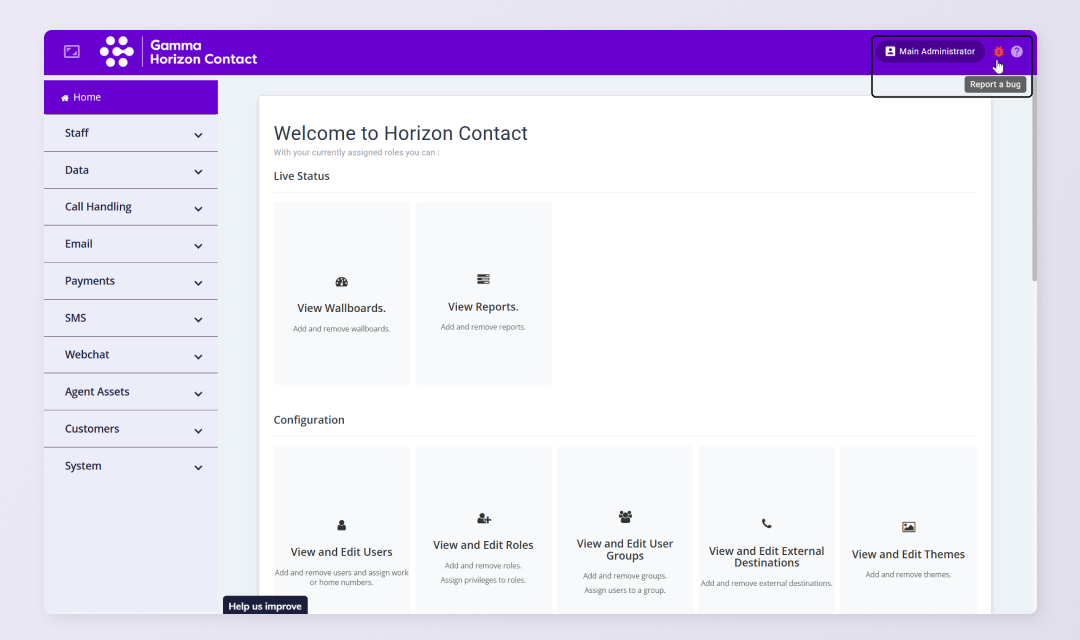1080x640 pixels.
Task: Click the User Groups people icon
Action: point(625,517)
